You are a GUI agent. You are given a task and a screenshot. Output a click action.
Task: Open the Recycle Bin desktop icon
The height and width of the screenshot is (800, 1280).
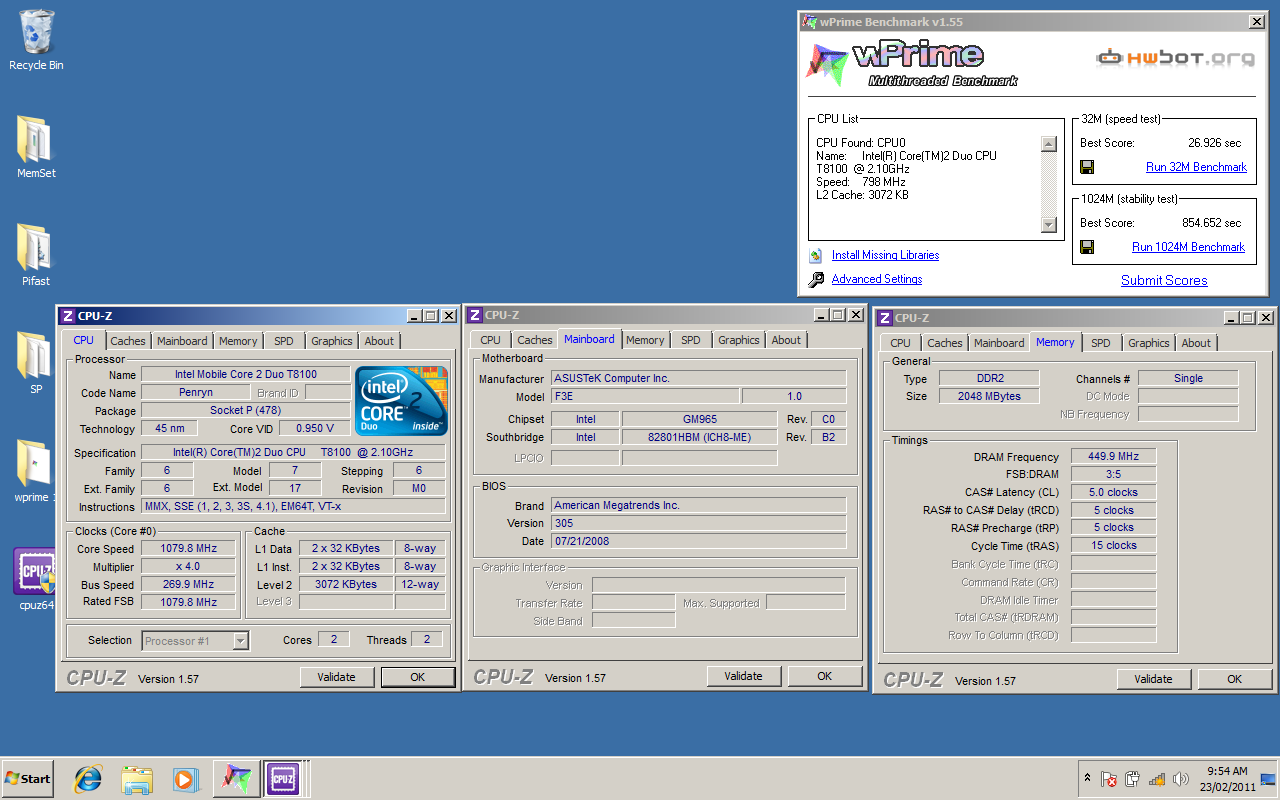point(36,41)
